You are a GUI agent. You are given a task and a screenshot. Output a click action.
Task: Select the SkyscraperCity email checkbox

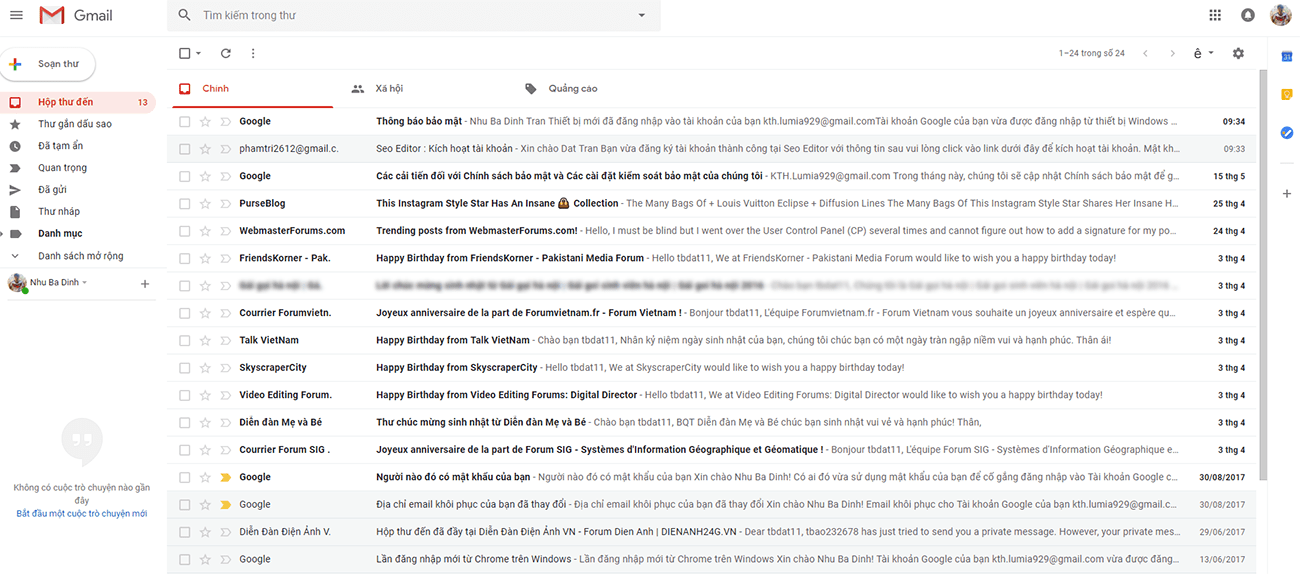tap(184, 367)
